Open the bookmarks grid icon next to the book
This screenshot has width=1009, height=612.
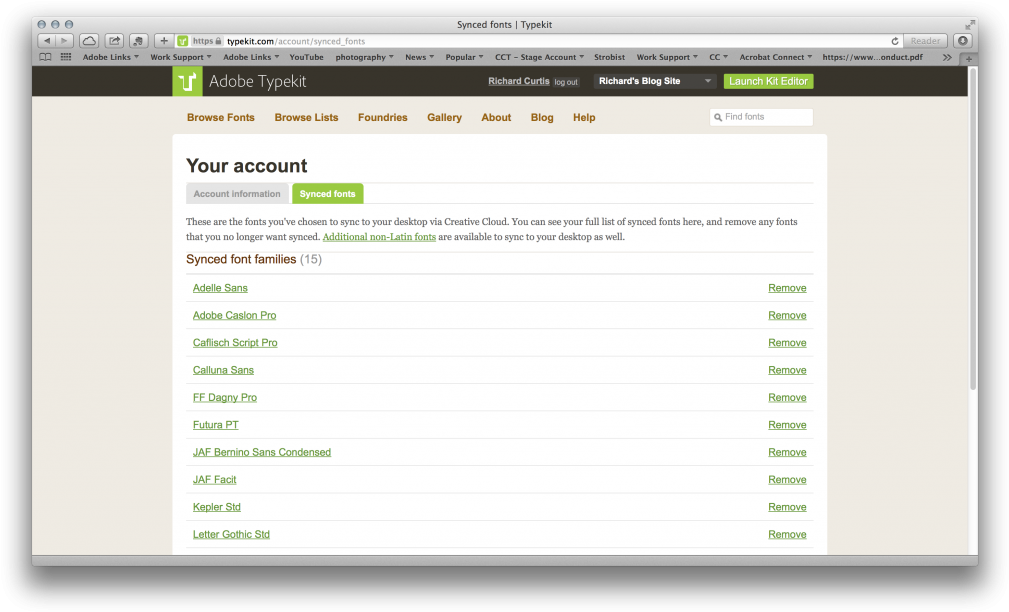pyautogui.click(x=66, y=57)
